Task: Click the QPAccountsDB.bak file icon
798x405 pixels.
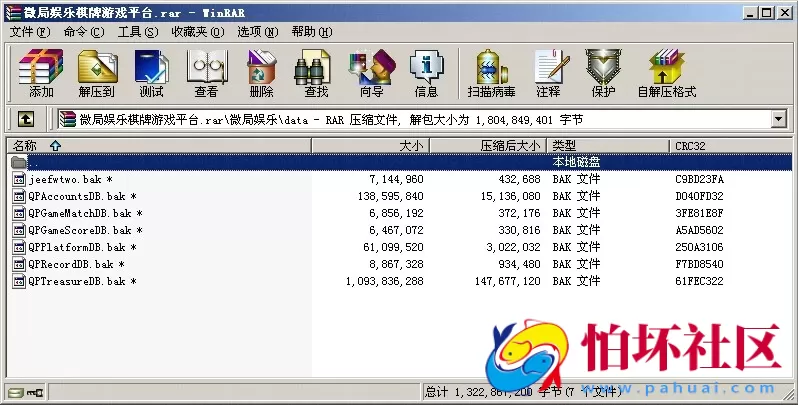Action: [19, 196]
